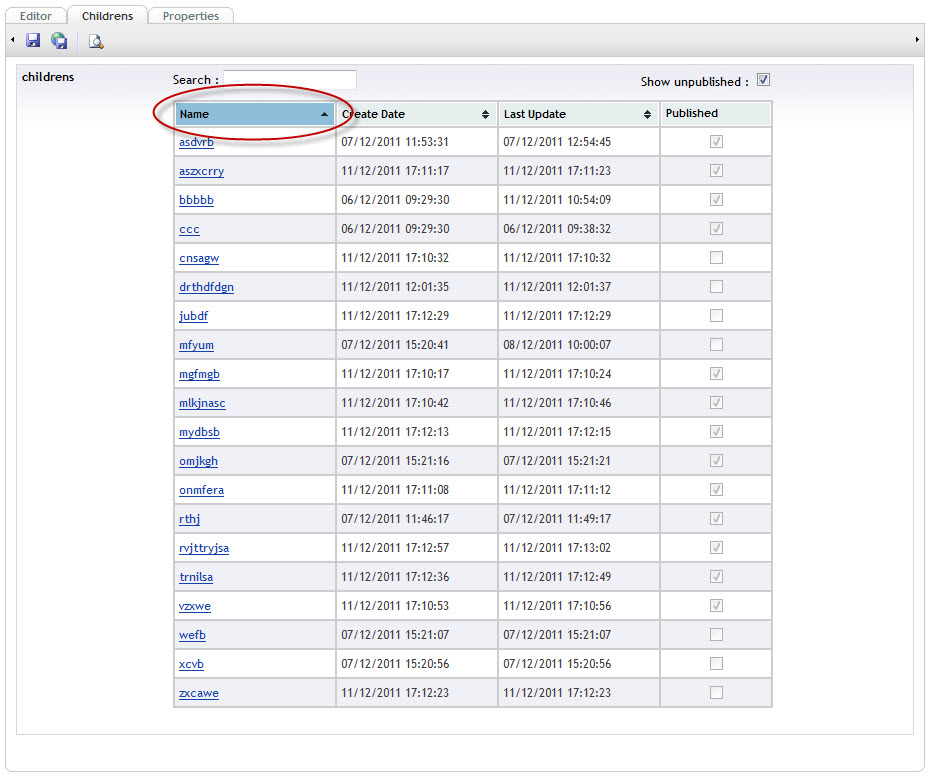The height and width of the screenshot is (779, 933).
Task: Click last update "06/12/2011 09:38:32"
Action: click(557, 229)
